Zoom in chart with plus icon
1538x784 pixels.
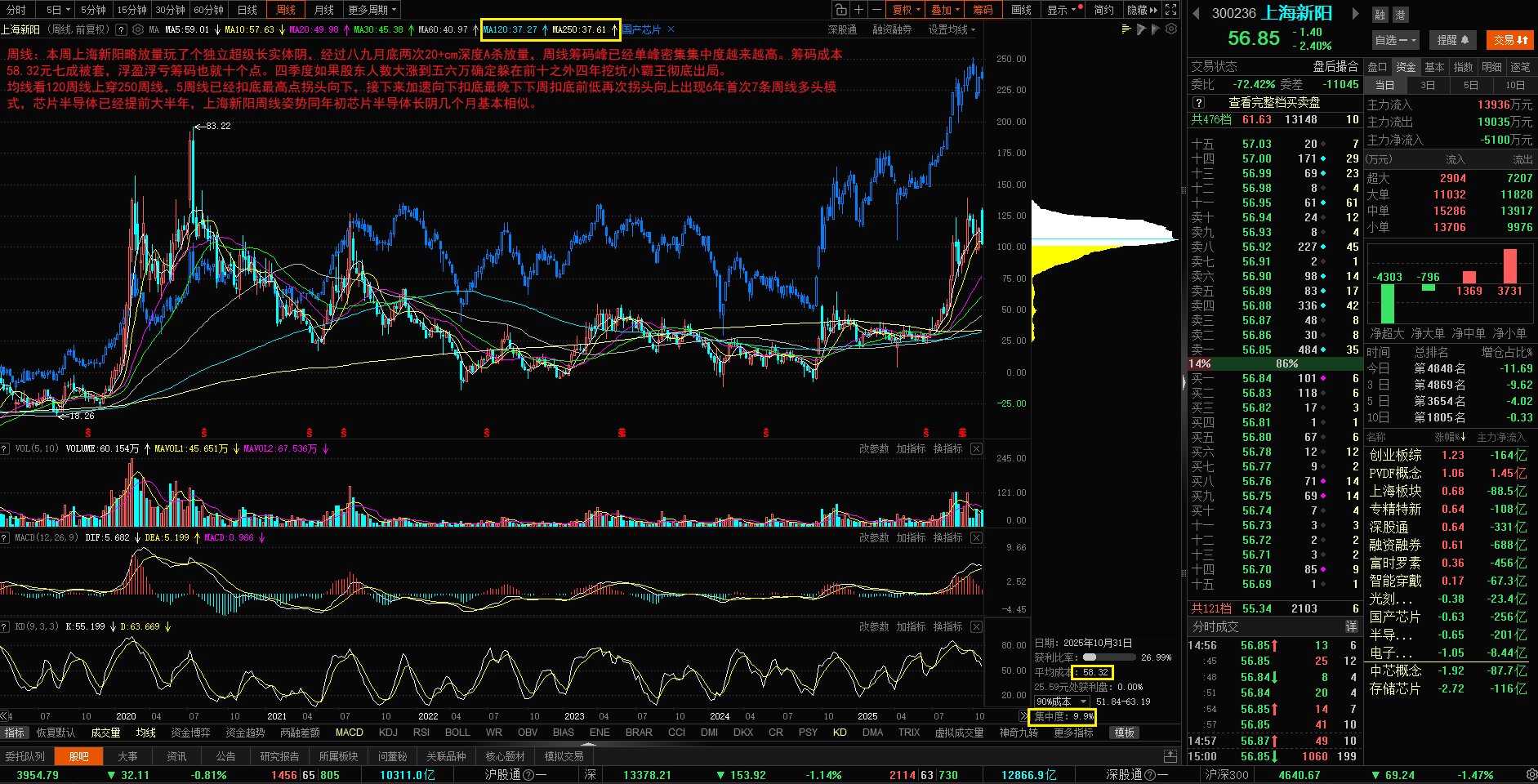(x=858, y=10)
